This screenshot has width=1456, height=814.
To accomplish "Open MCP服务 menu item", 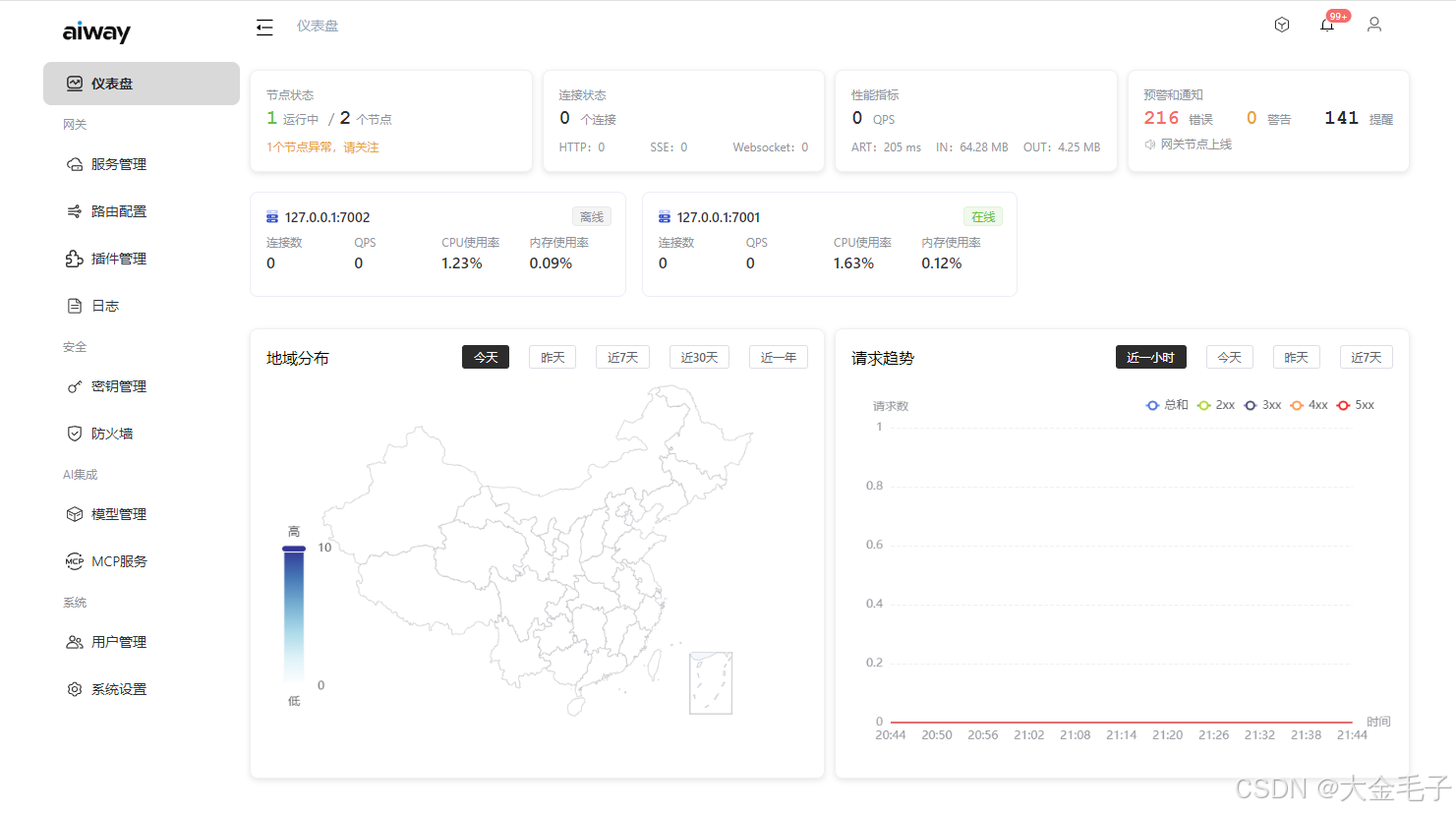I will 142,561.
